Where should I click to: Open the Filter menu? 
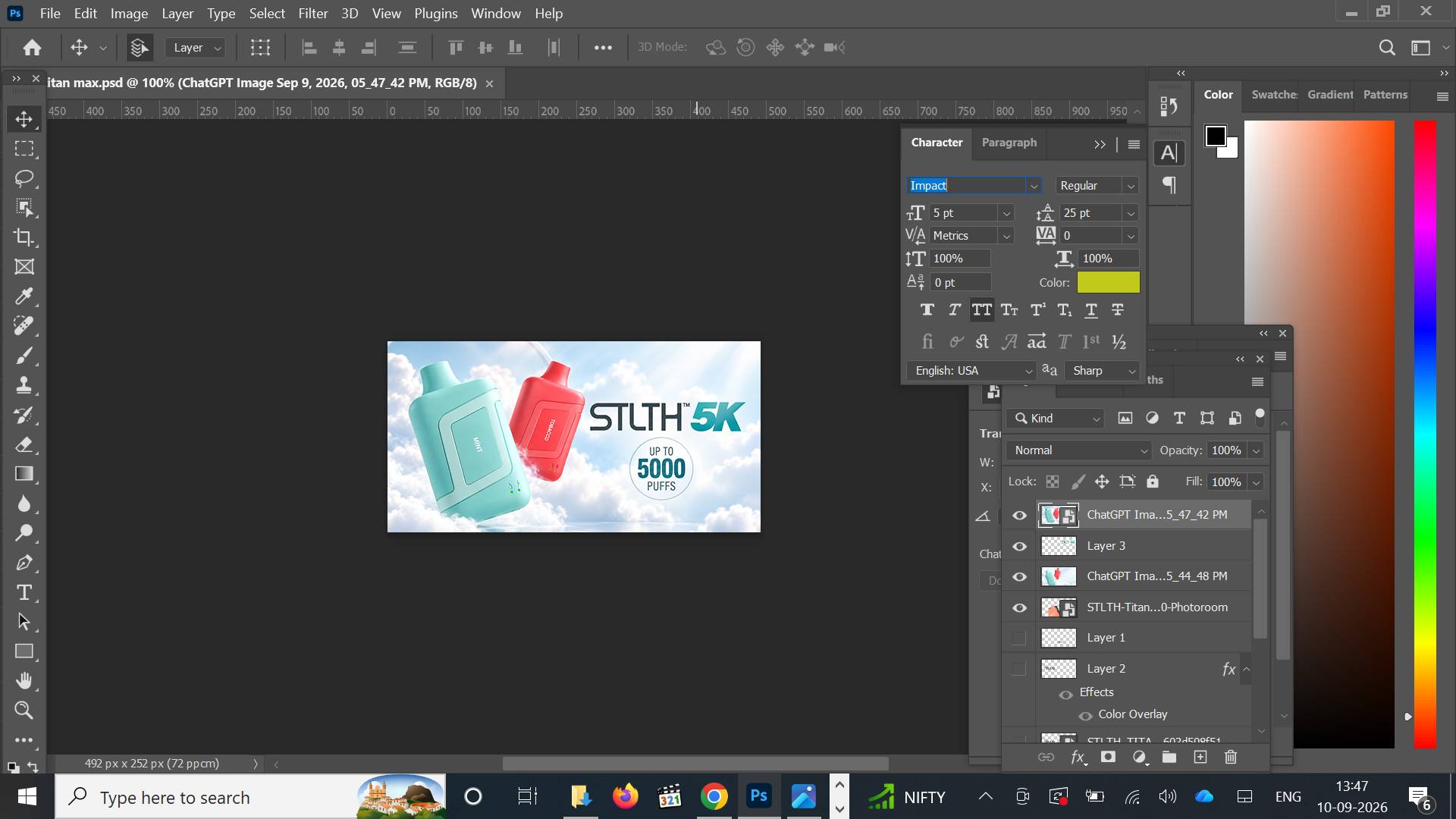coord(312,14)
